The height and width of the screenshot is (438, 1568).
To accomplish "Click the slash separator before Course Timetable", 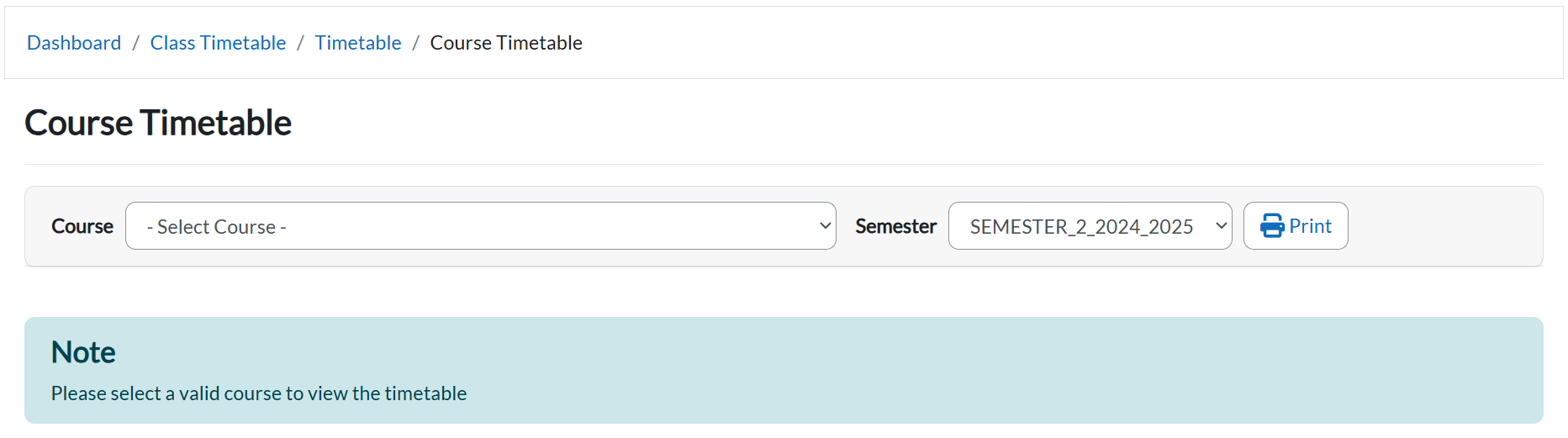I will 415,43.
